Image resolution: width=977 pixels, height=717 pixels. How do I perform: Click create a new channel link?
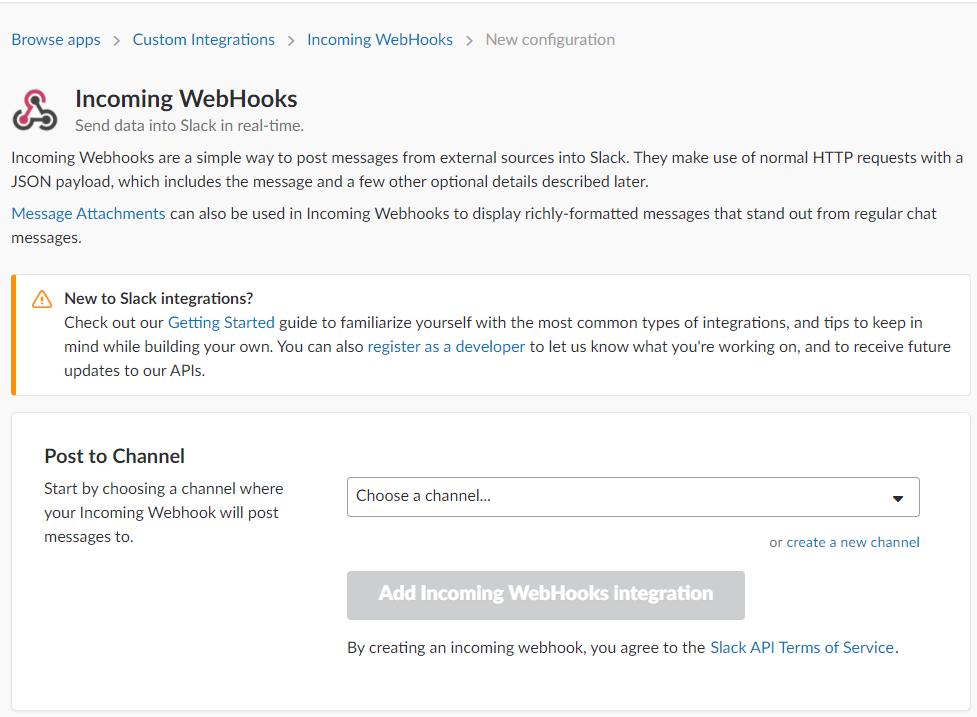[853, 542]
